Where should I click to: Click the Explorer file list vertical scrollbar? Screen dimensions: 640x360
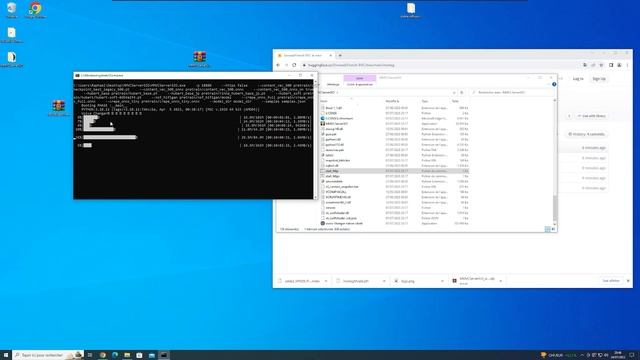click(x=555, y=162)
